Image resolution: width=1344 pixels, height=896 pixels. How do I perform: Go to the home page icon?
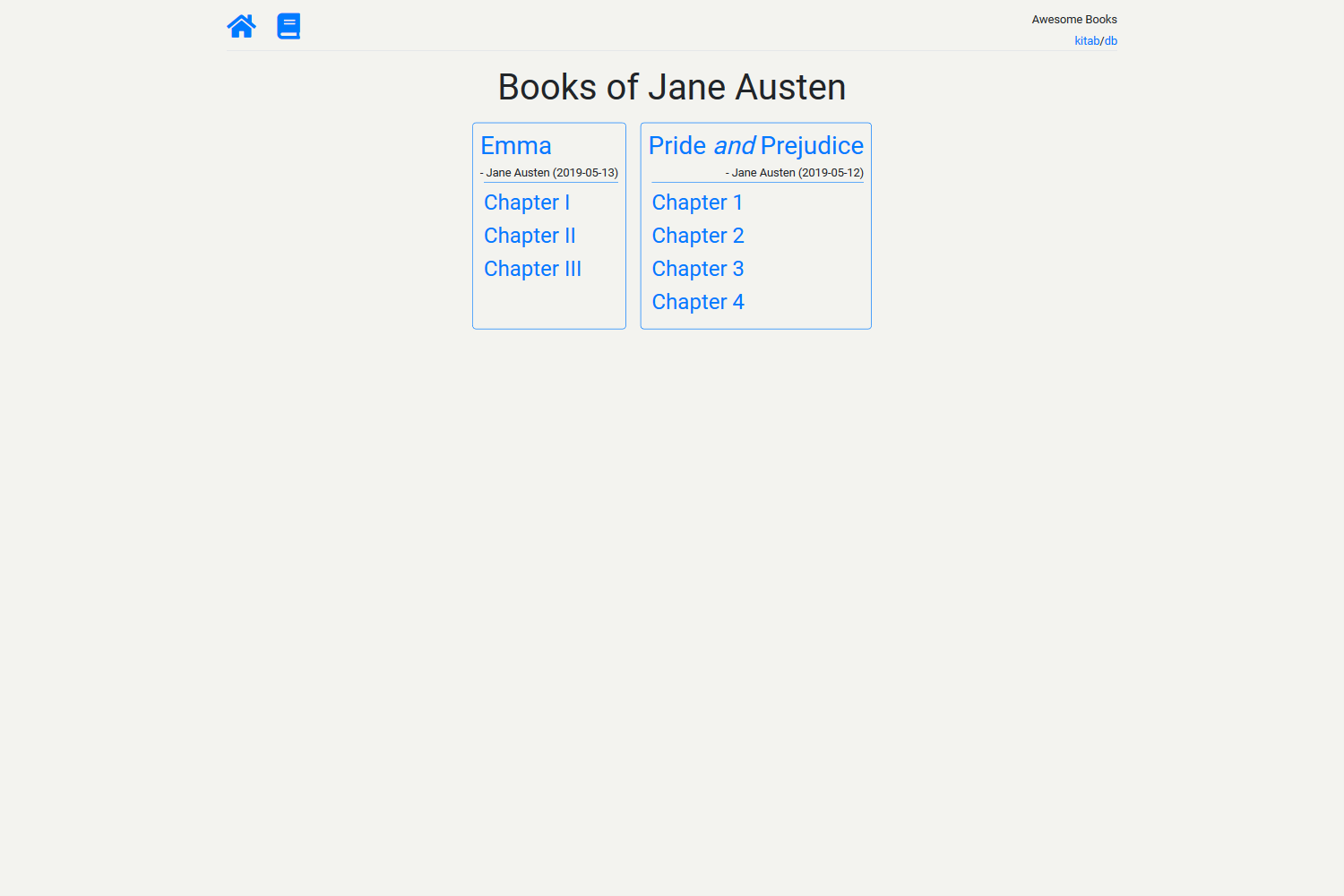241,26
